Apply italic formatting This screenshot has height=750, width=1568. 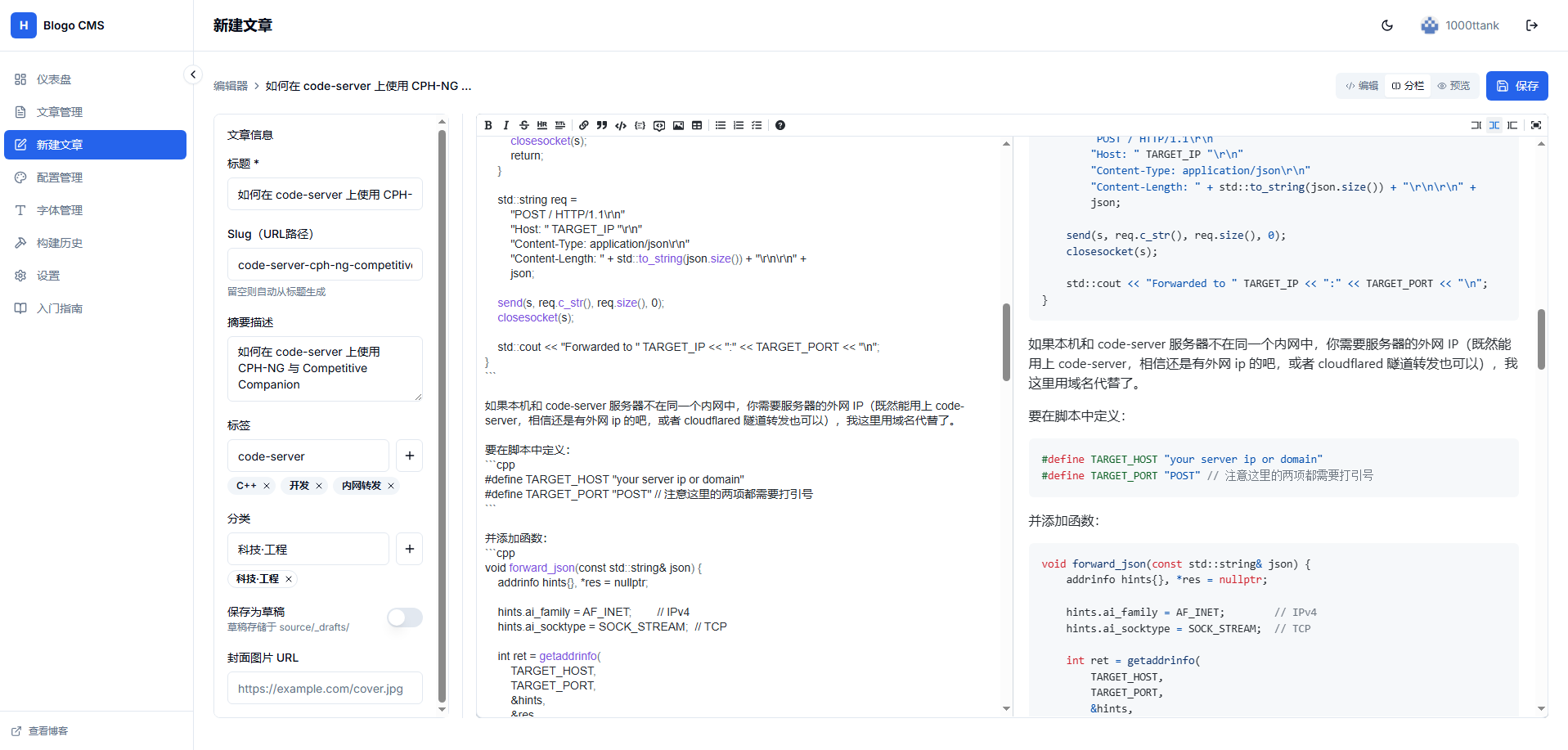[506, 125]
